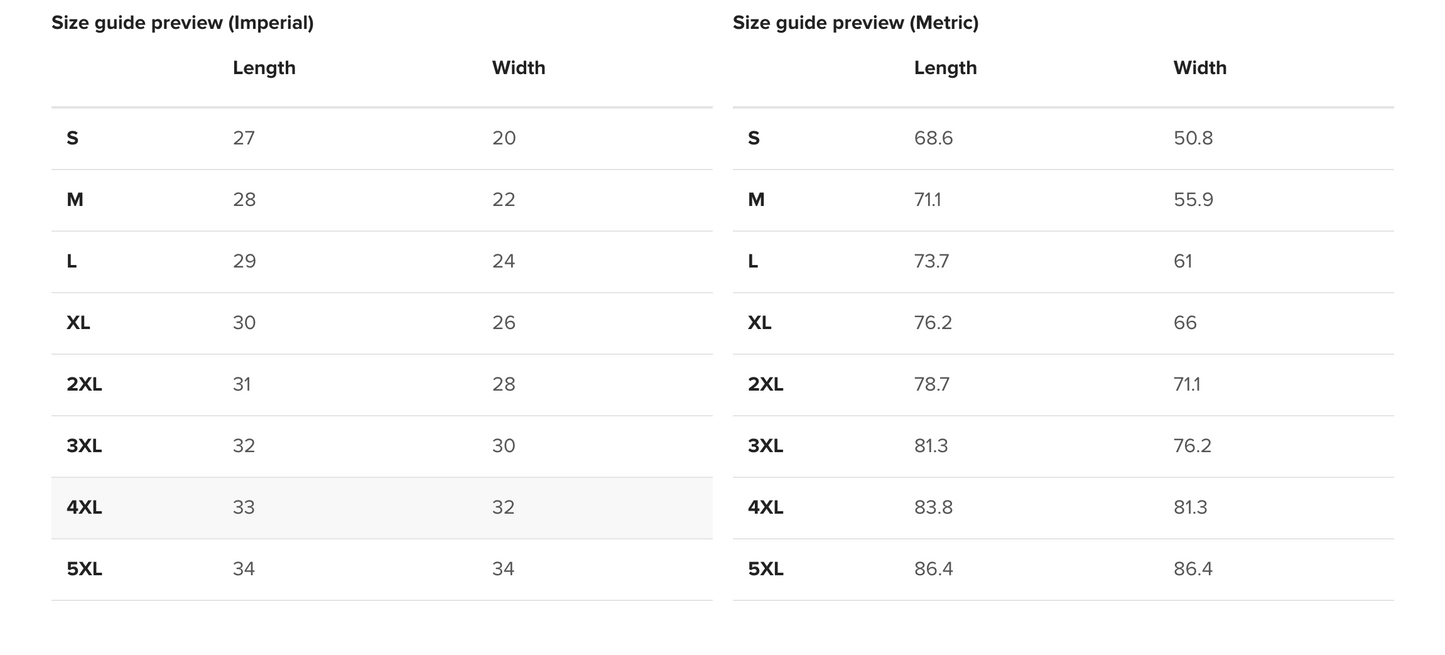Select the Length column header in Metric table
The image size is (1445, 655).
(x=945, y=68)
